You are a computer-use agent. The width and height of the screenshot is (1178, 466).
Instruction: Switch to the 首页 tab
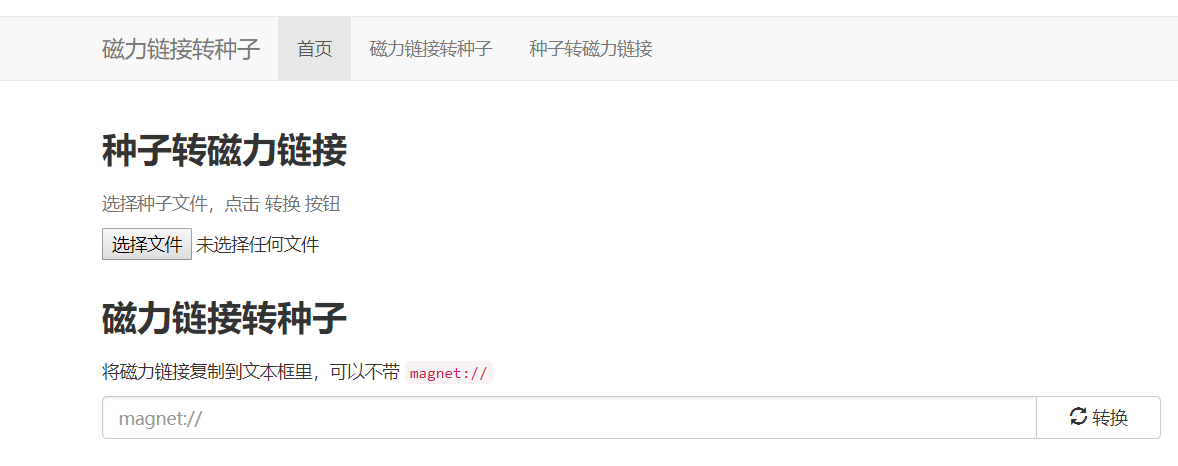(x=314, y=49)
